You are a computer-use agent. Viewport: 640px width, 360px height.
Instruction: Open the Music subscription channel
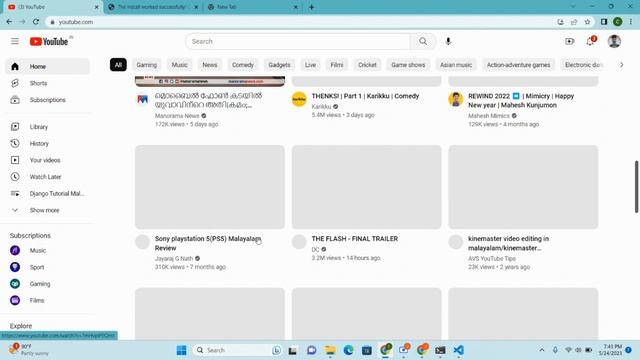(x=48, y=250)
